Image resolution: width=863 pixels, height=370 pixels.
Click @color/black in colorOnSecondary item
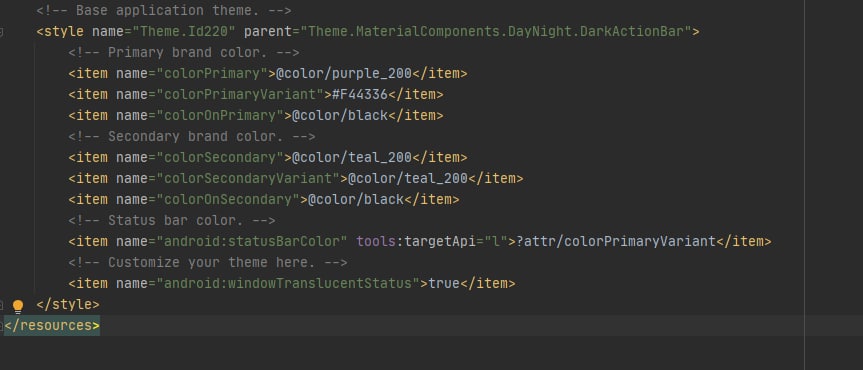(x=356, y=199)
